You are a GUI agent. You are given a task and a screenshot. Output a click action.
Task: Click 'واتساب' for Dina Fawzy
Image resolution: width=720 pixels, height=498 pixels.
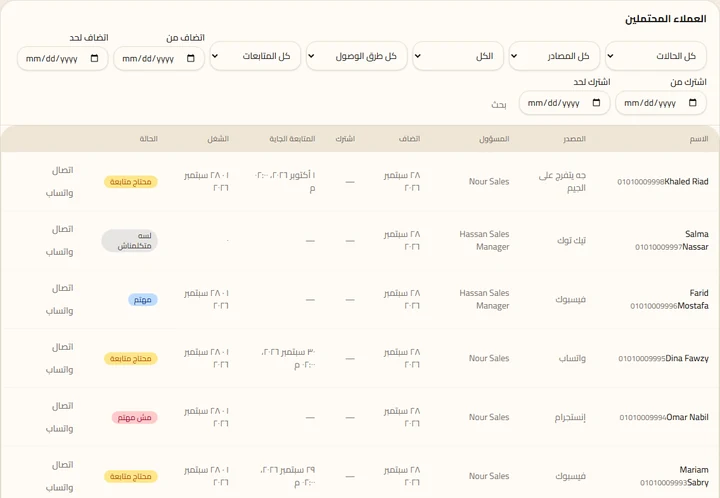click(x=59, y=369)
